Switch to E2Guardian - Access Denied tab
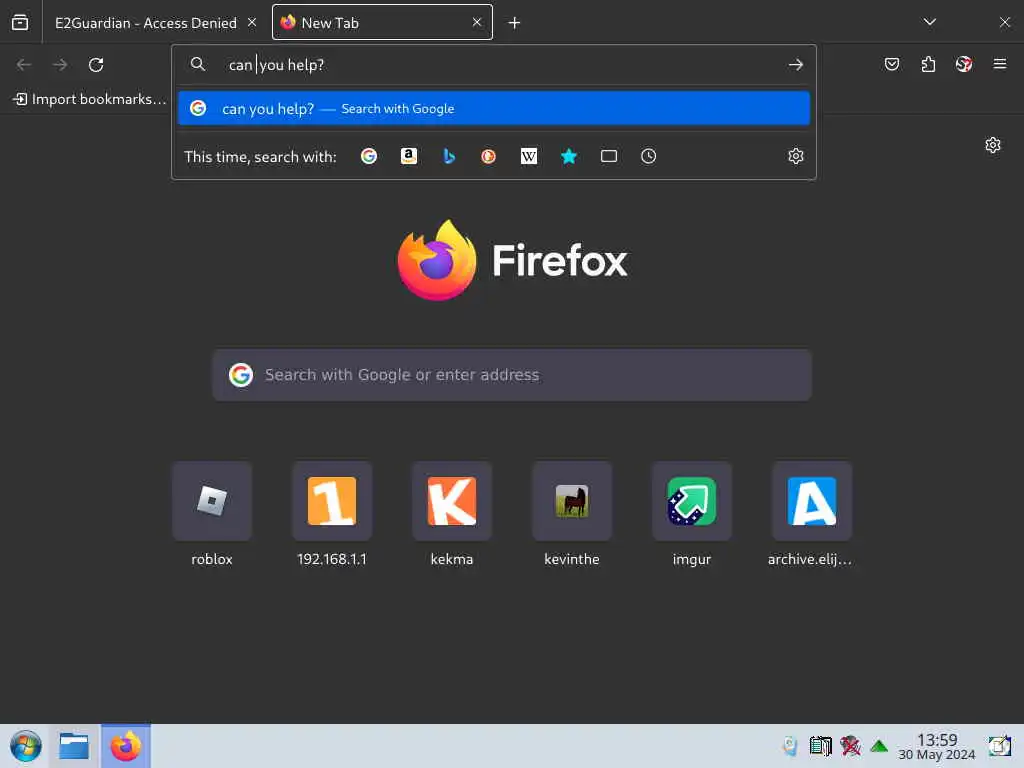Screen dimensions: 1024x768 146,23
